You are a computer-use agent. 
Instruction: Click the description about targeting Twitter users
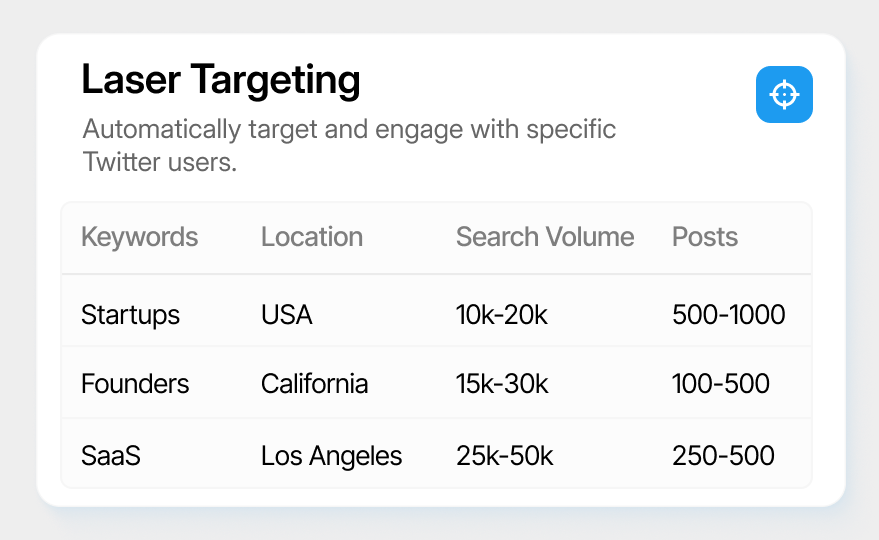click(x=349, y=146)
